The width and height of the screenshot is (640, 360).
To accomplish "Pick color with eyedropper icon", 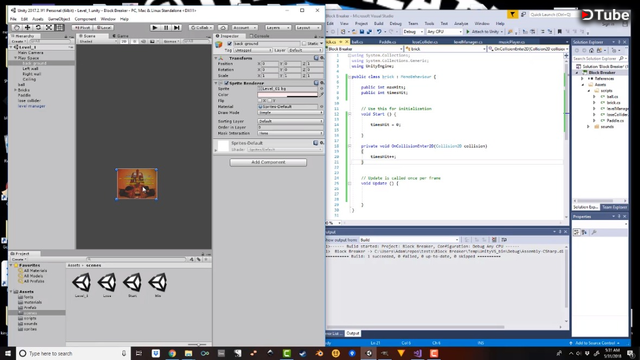I will click(321, 95).
